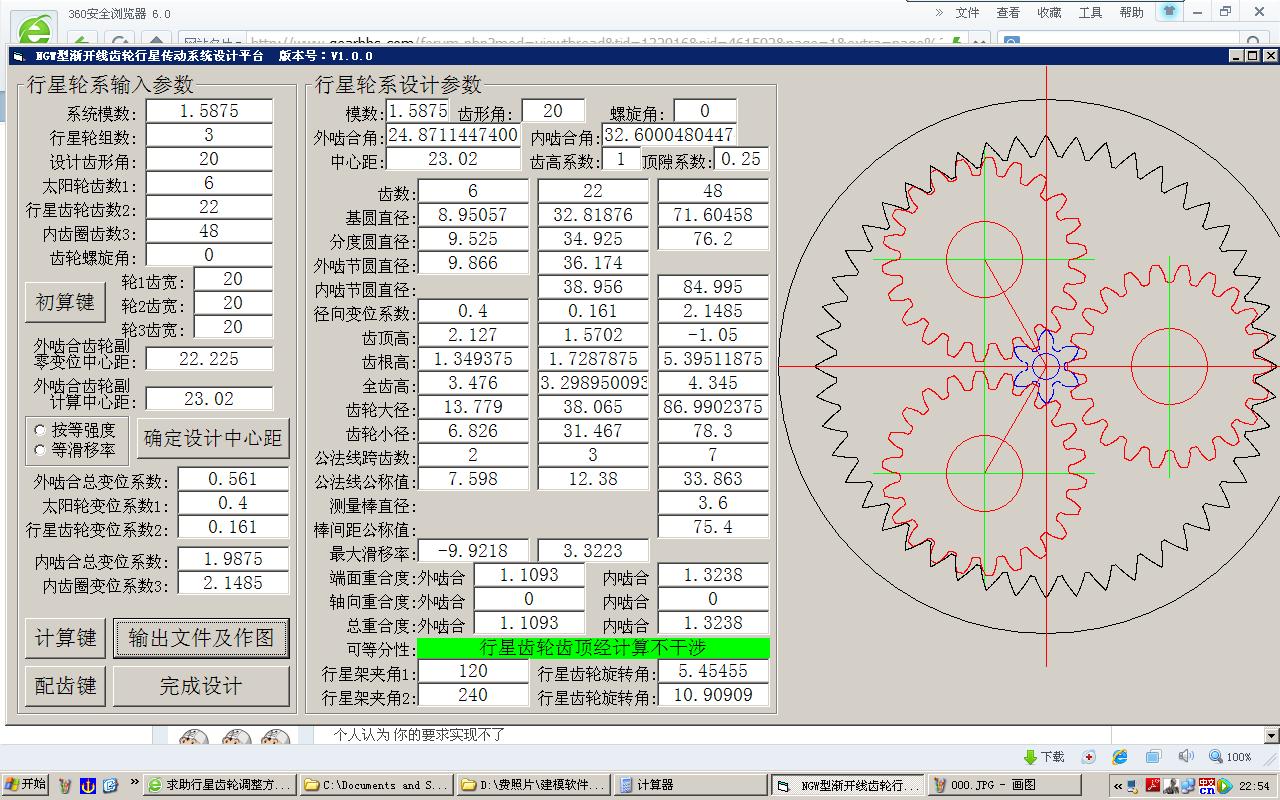This screenshot has width=1280, height=800.
Task: Select the 按等强度 radio option
Action: pos(75,430)
